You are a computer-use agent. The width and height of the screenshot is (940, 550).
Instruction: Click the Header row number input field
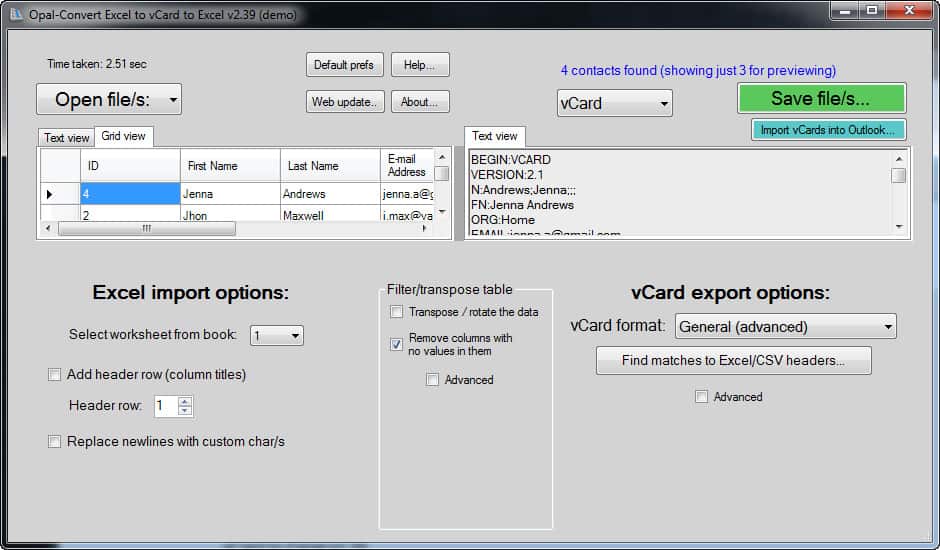coord(166,406)
